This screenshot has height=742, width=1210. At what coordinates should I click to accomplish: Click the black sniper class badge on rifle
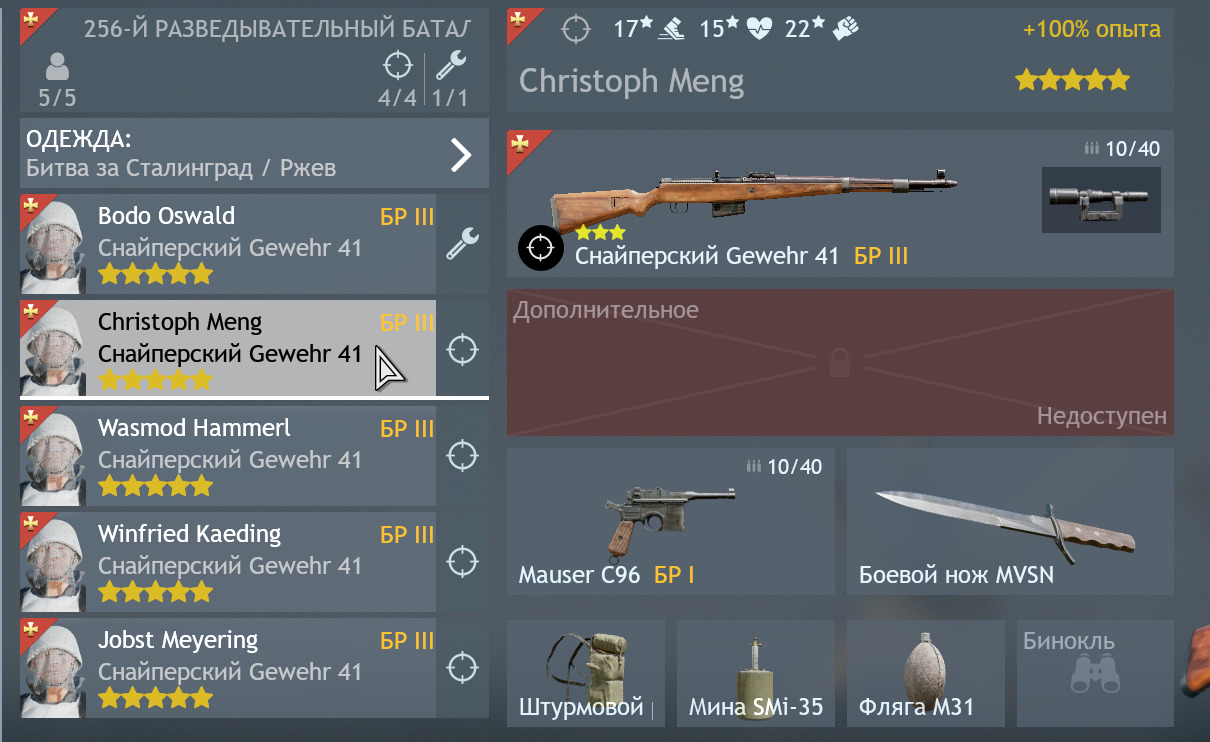[540, 247]
